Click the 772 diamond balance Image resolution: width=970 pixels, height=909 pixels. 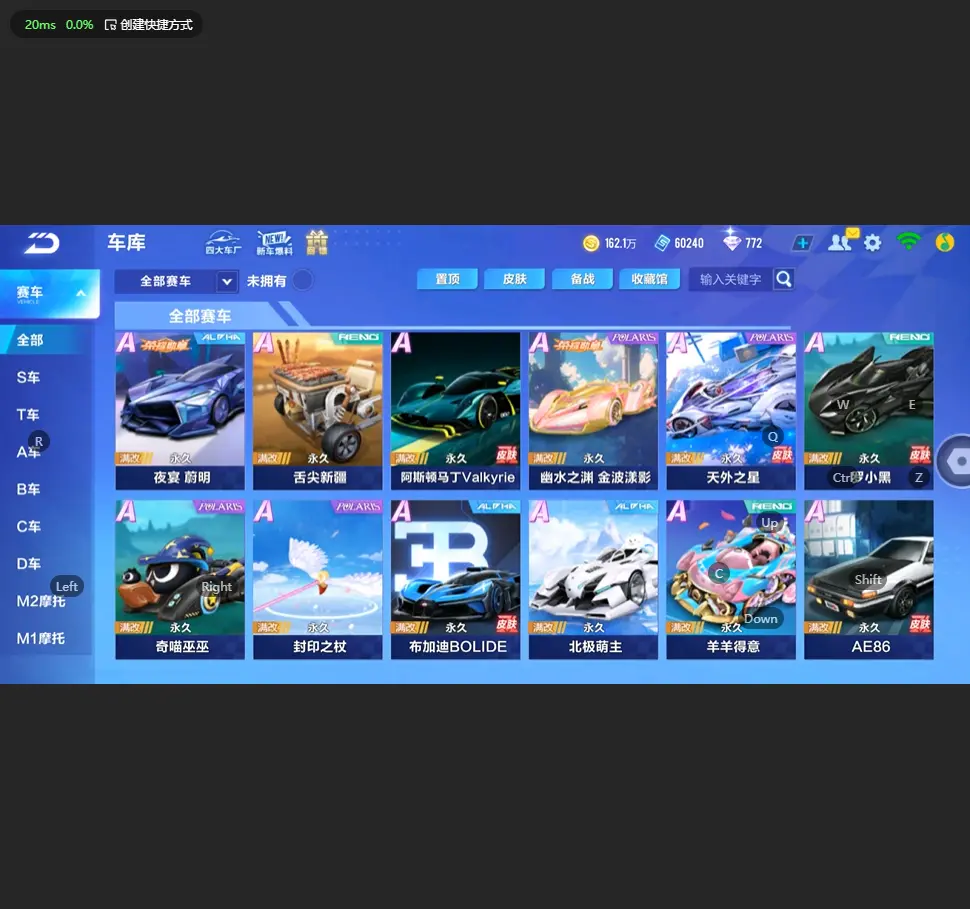point(753,244)
